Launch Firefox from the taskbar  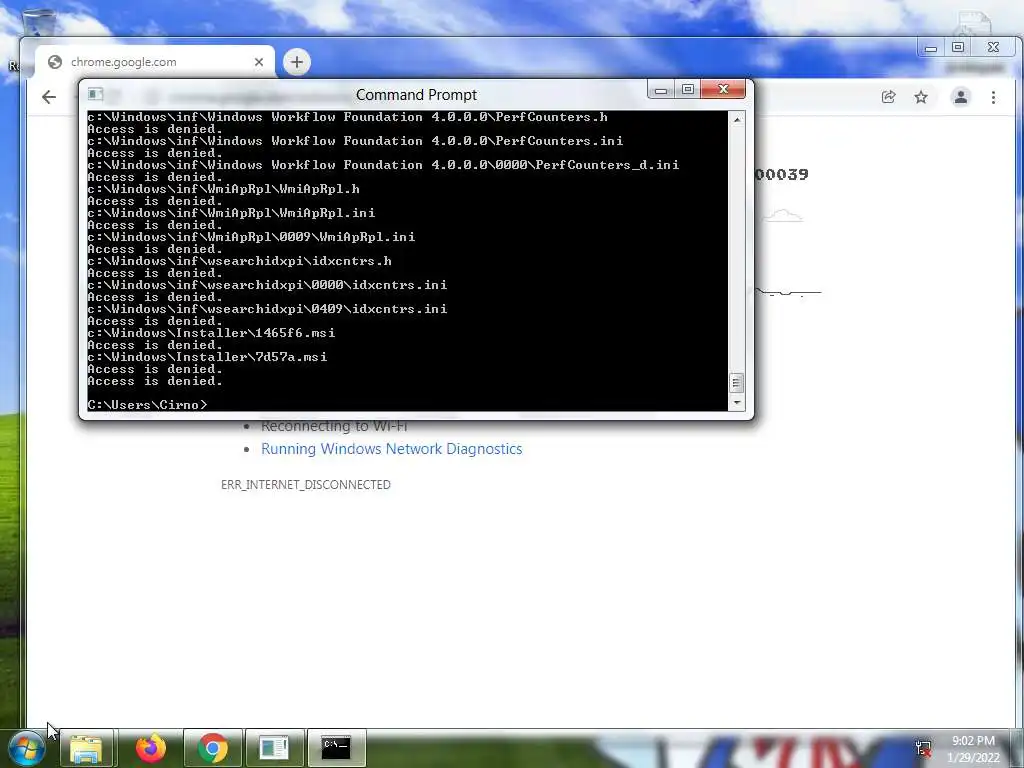[150, 748]
